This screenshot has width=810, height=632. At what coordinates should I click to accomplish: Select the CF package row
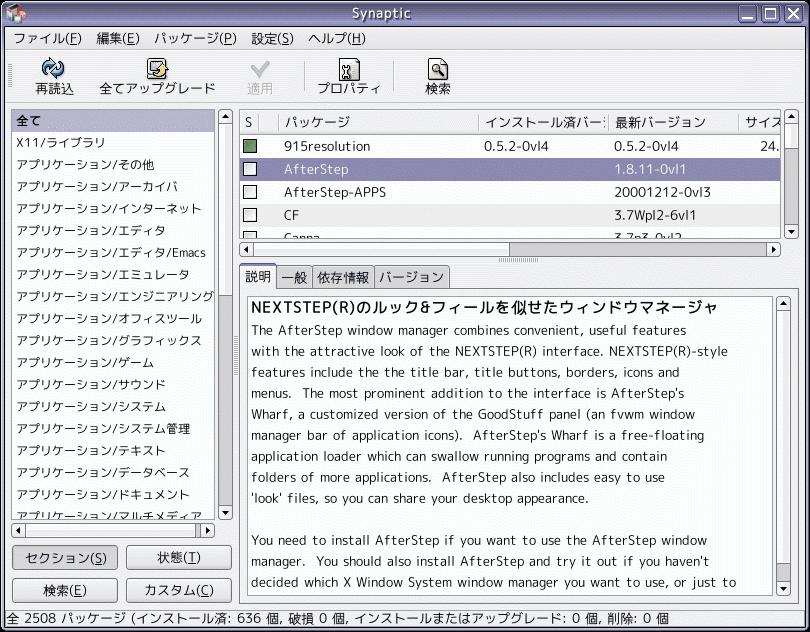click(x=510, y=215)
